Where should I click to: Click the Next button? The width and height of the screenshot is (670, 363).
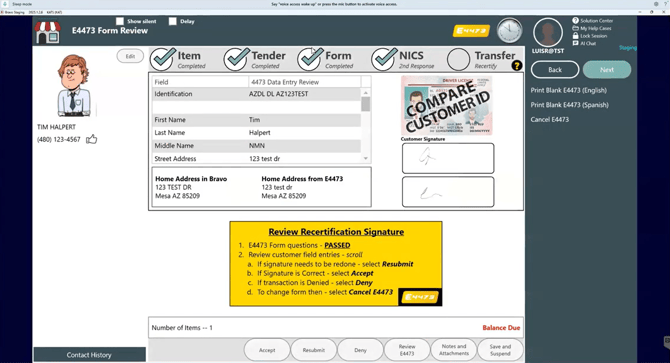click(607, 70)
